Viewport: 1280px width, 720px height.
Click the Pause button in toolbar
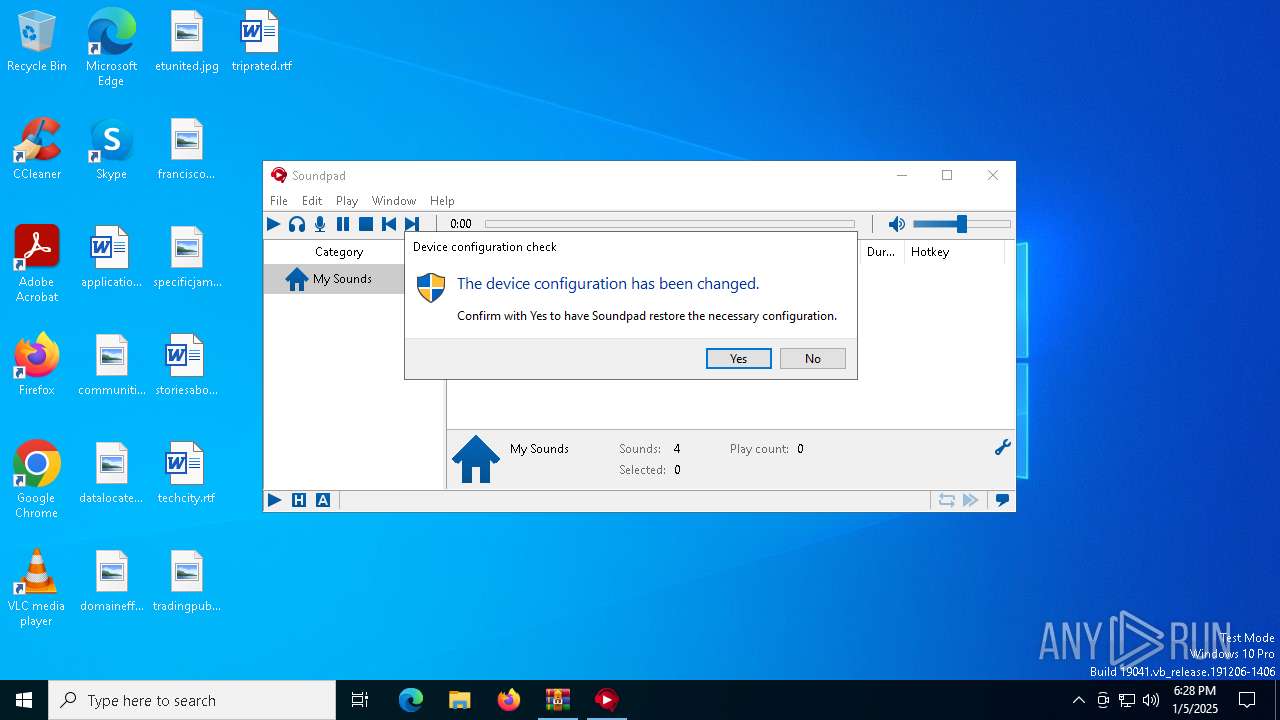click(x=343, y=224)
